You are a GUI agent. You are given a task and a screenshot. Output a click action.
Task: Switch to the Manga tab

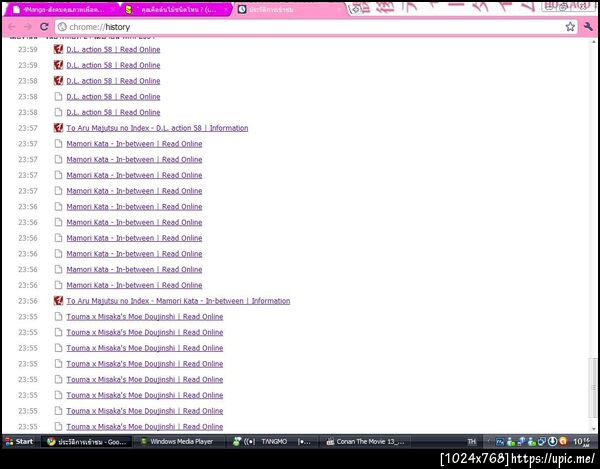tap(59, 10)
